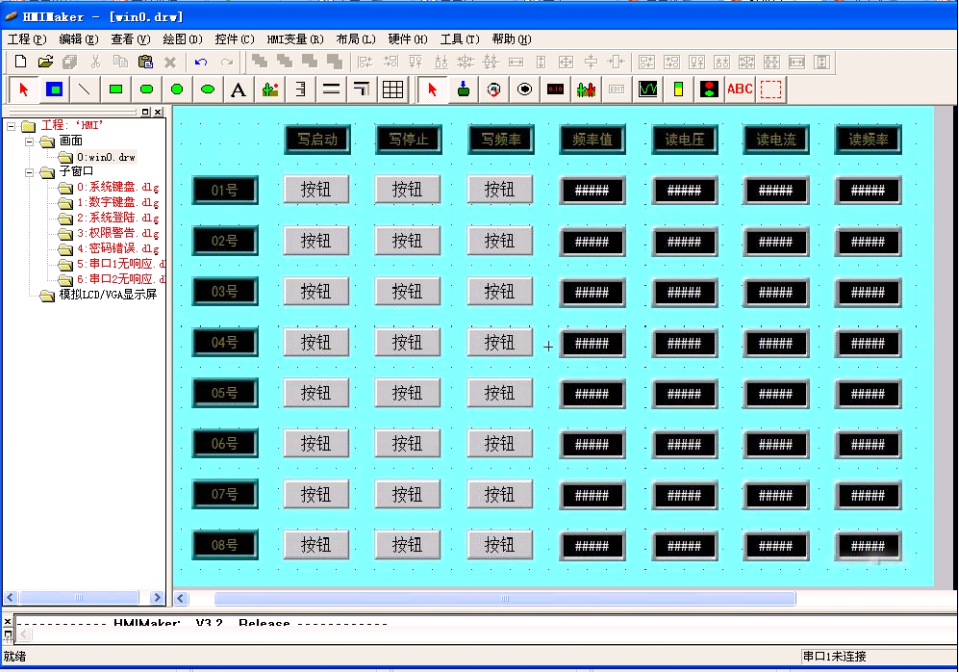This screenshot has height=672, width=959.
Task: Select 2:系统登陆.dlg in the tree
Action: click(117, 218)
